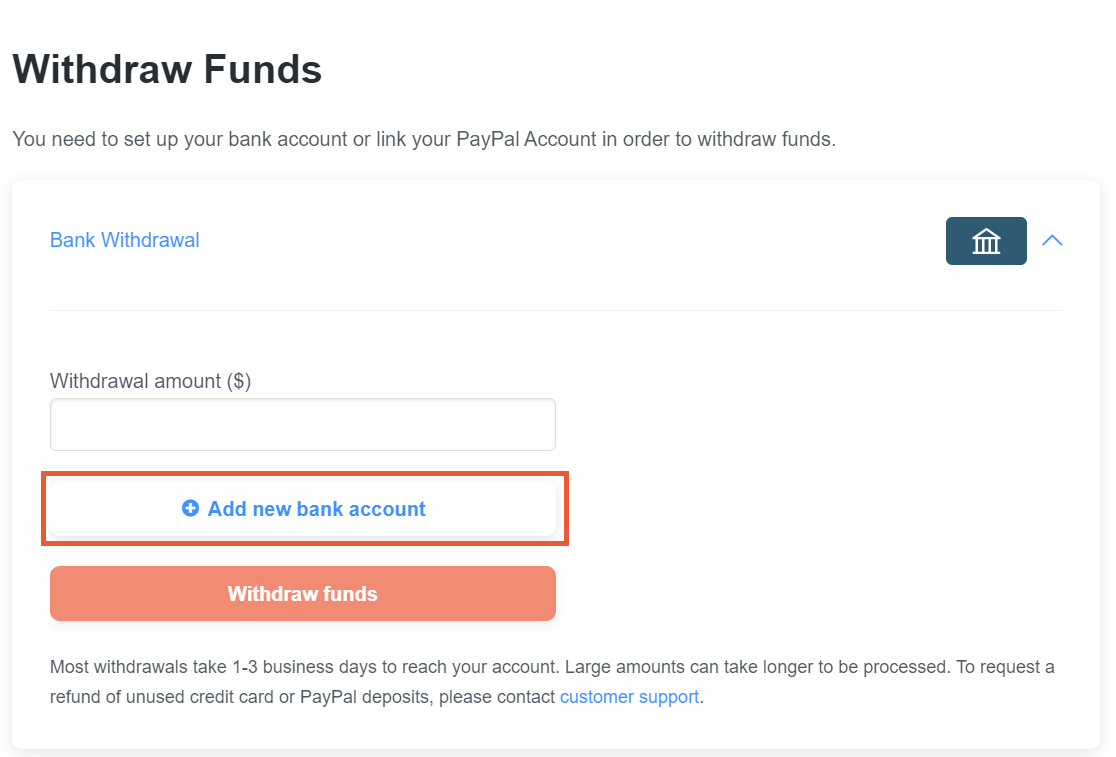The height and width of the screenshot is (757, 1116).
Task: Click the Withdraw Funds page heading
Action: (167, 69)
